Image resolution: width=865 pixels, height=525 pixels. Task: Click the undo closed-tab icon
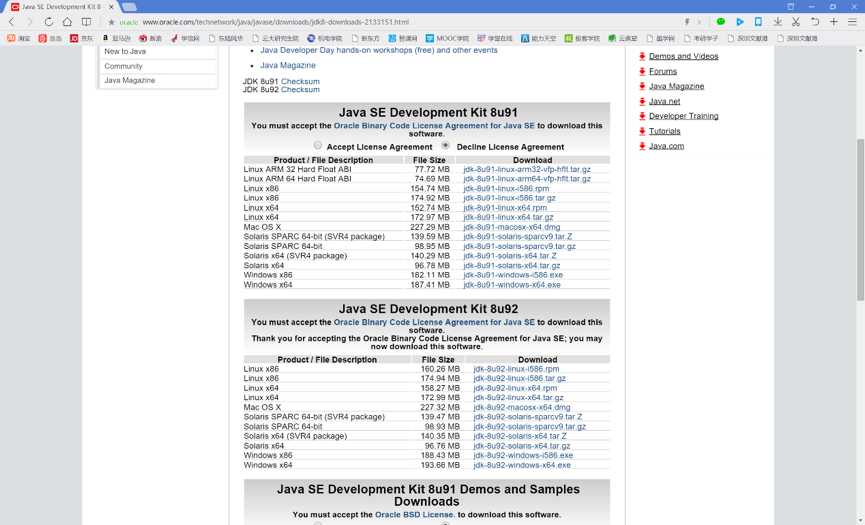tap(815, 22)
